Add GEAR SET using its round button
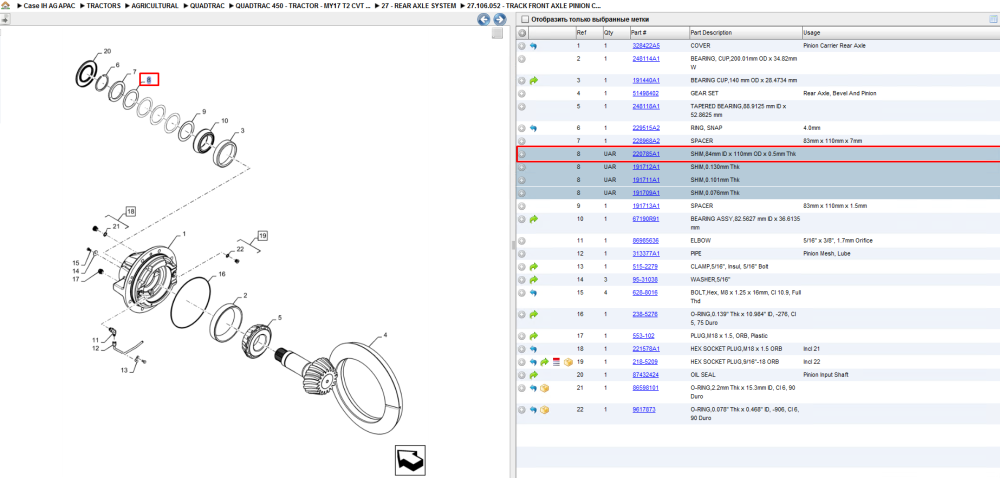The height and width of the screenshot is (478, 1000). point(522,94)
